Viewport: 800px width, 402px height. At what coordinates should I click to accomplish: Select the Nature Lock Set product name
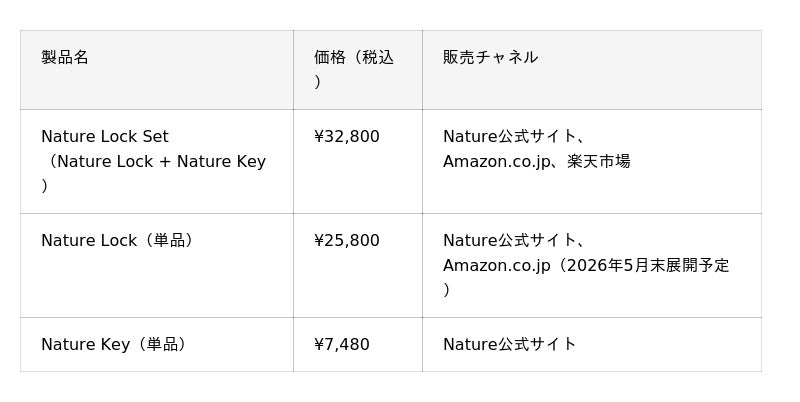105,137
